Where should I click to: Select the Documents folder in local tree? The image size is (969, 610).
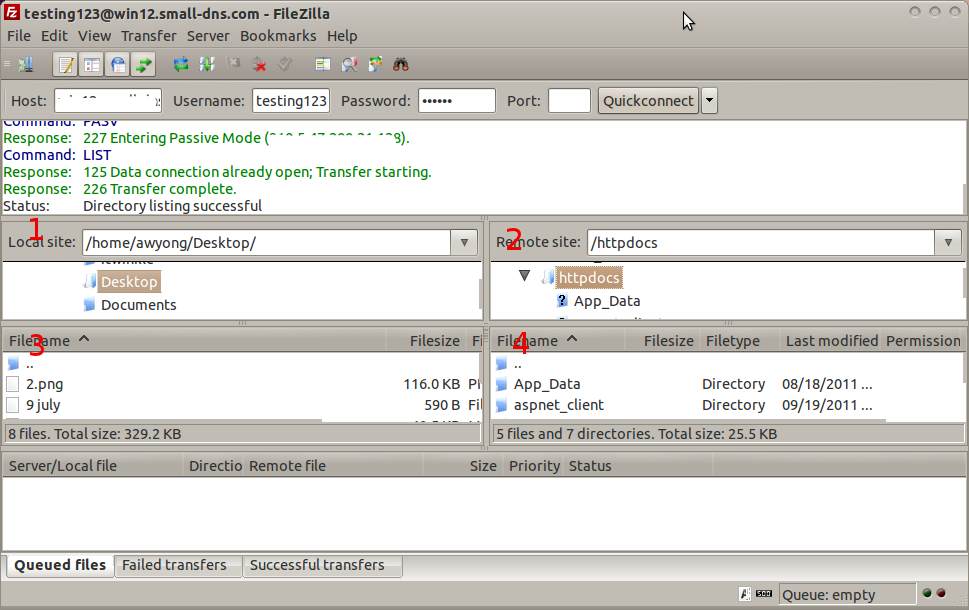click(138, 305)
